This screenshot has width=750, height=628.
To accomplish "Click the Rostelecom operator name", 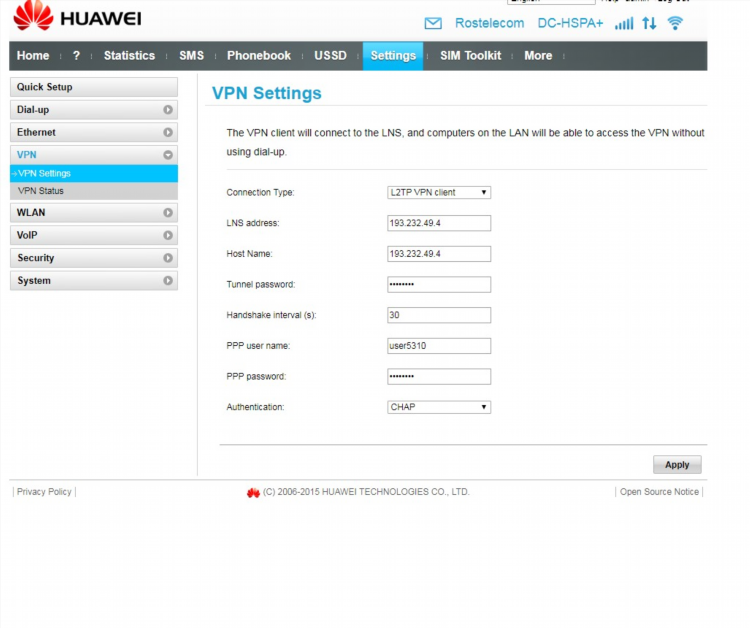I will click(489, 23).
